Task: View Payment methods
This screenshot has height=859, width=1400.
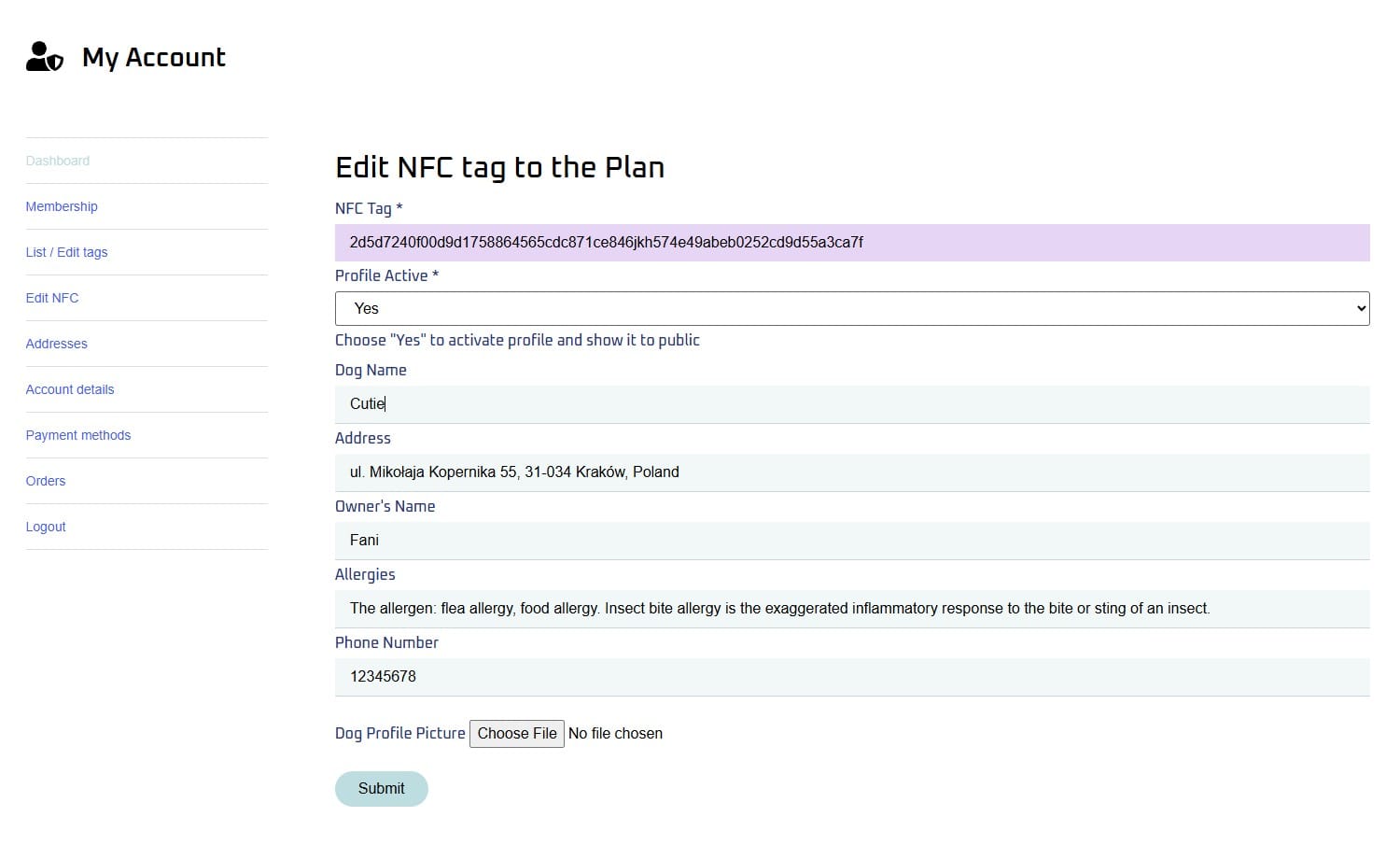Action: point(78,435)
